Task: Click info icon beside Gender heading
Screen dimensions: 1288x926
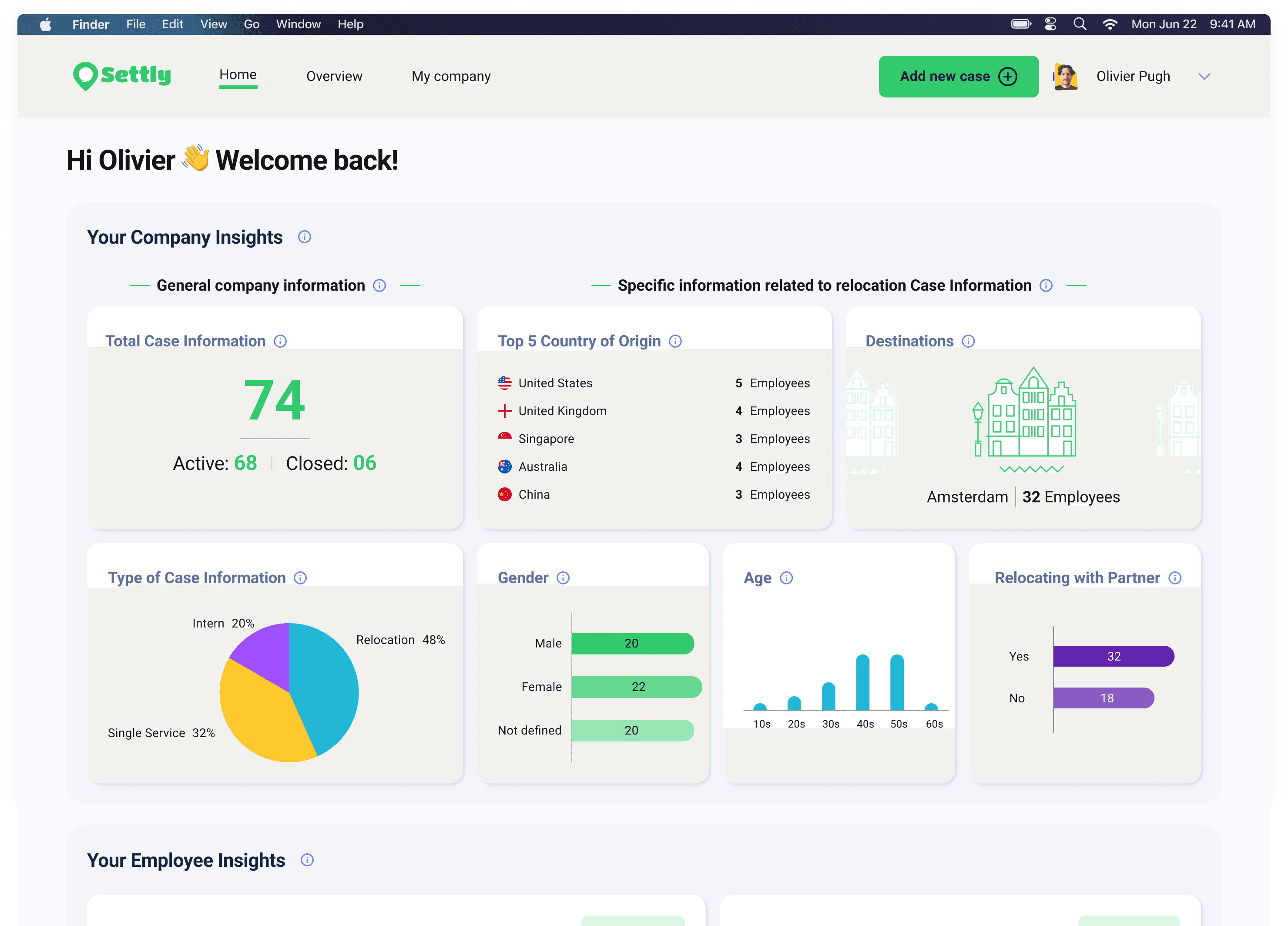Action: click(x=562, y=577)
